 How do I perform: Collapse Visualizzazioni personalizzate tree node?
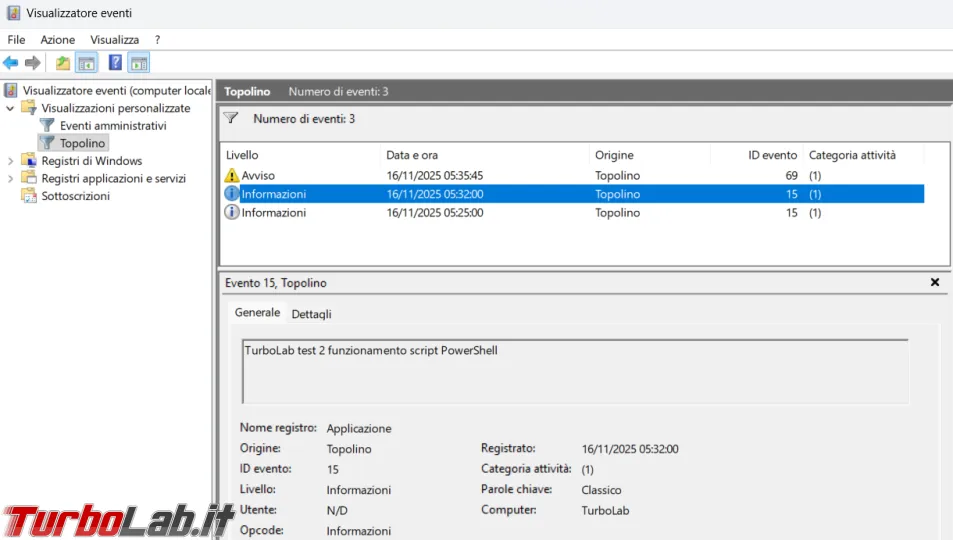coord(11,108)
